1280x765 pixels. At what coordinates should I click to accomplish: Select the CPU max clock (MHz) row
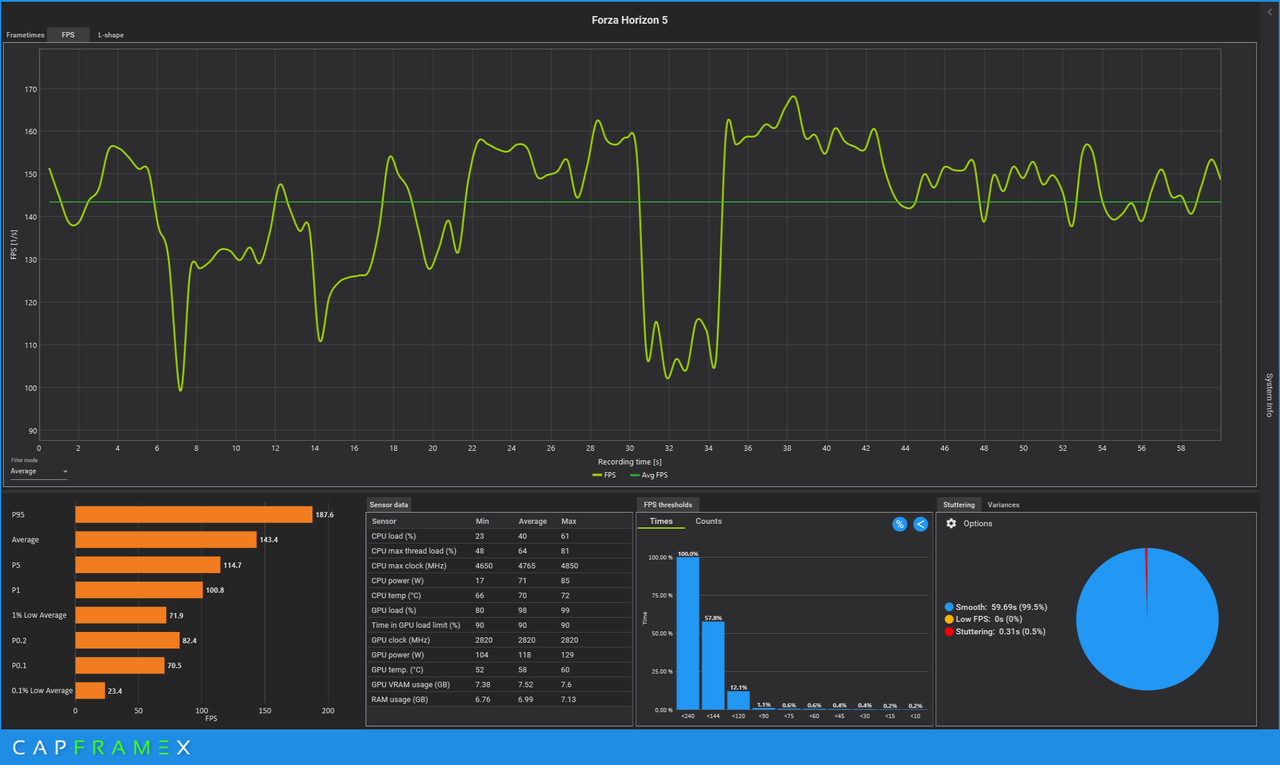tap(499, 566)
